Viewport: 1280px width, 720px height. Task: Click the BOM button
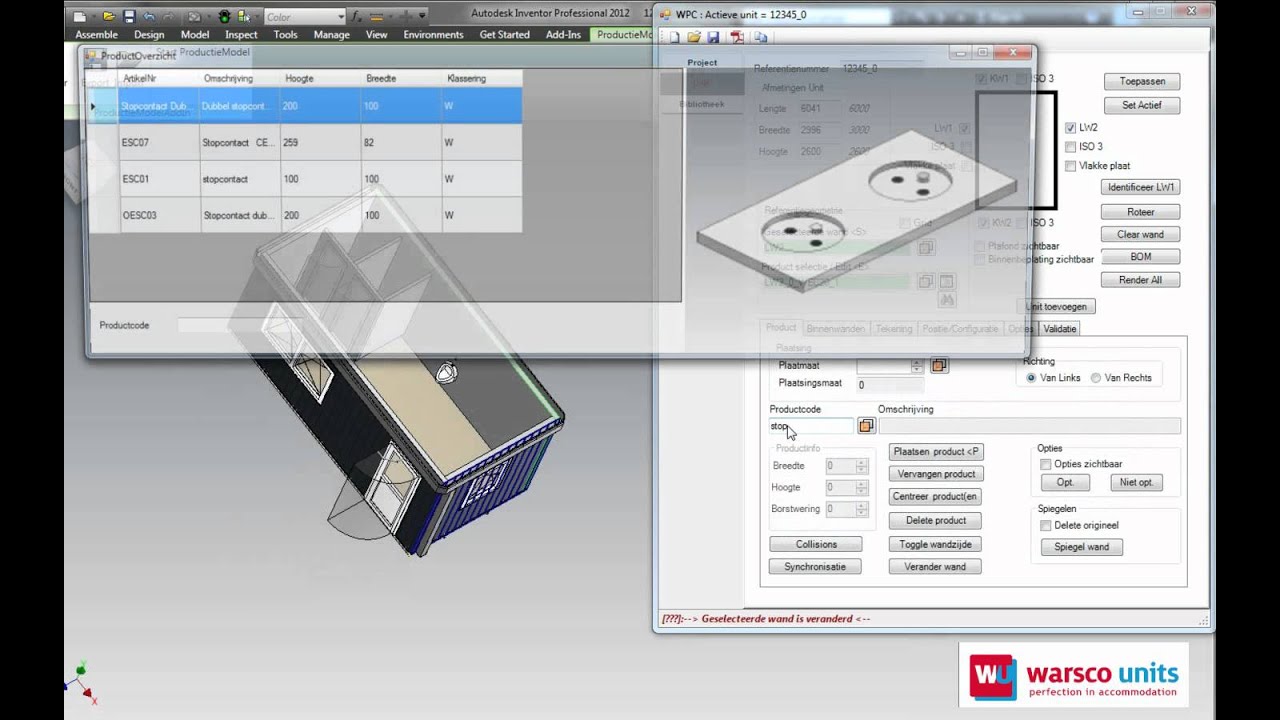click(1141, 257)
